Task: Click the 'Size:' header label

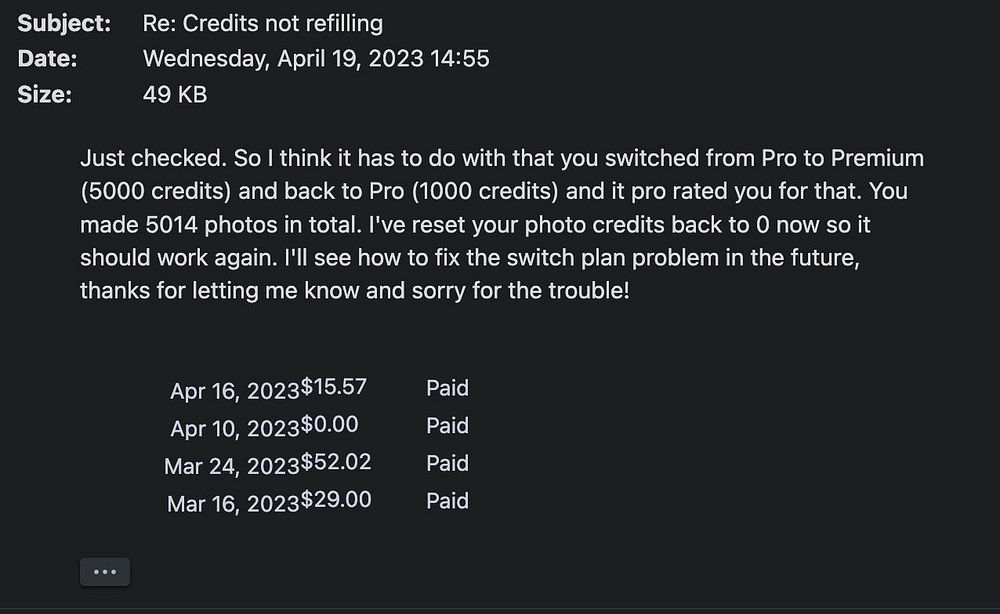Action: coord(44,95)
